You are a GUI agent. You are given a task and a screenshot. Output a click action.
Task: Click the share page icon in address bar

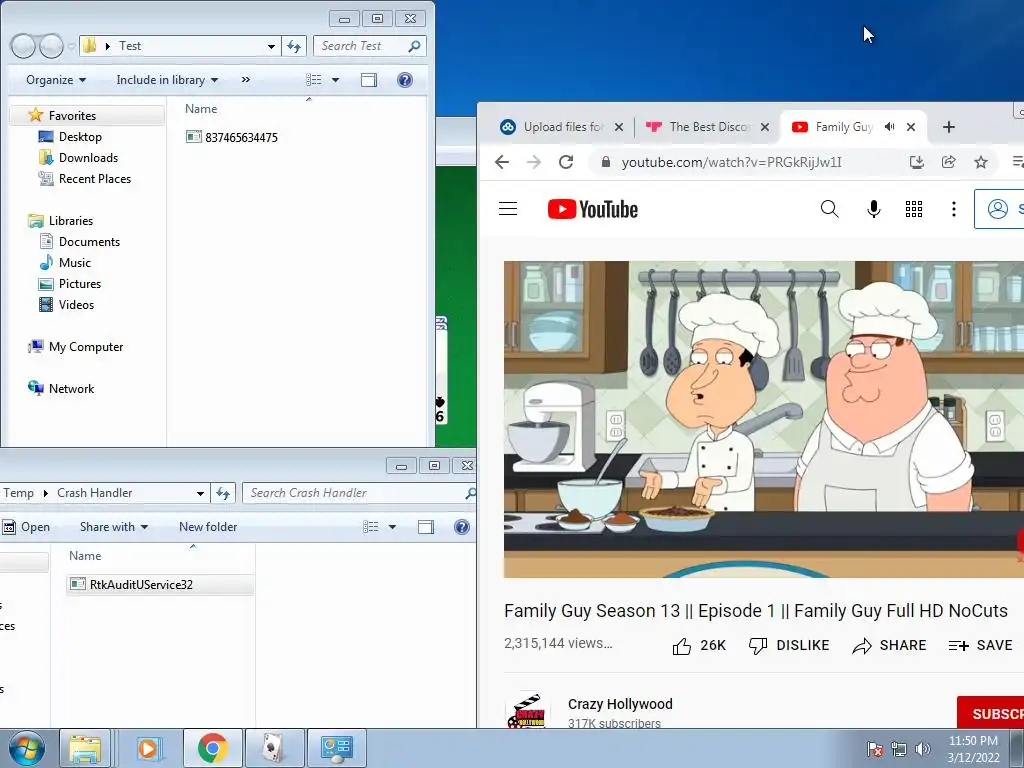click(x=949, y=162)
